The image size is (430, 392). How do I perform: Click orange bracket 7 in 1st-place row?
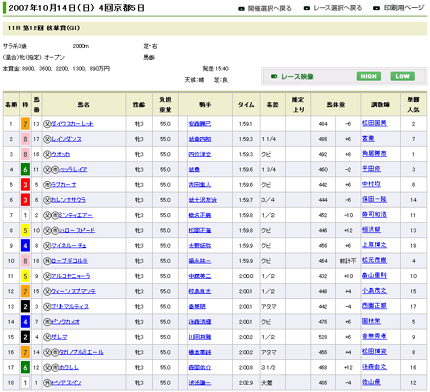(x=25, y=124)
